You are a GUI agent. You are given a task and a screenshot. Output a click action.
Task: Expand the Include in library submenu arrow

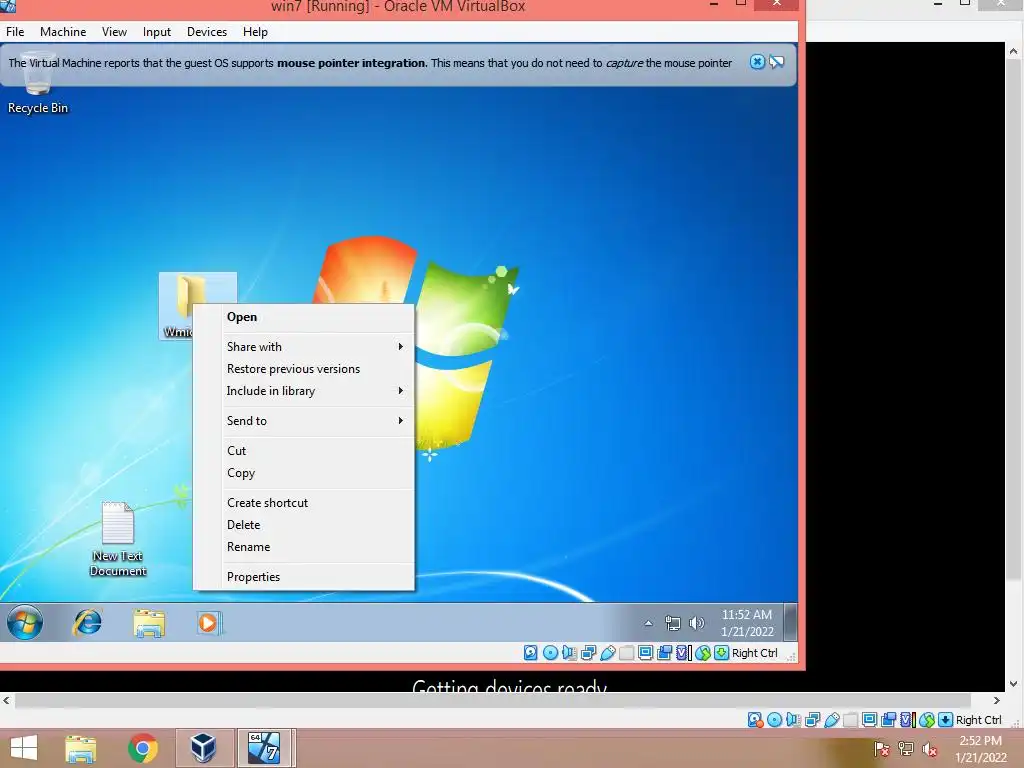[x=401, y=391]
